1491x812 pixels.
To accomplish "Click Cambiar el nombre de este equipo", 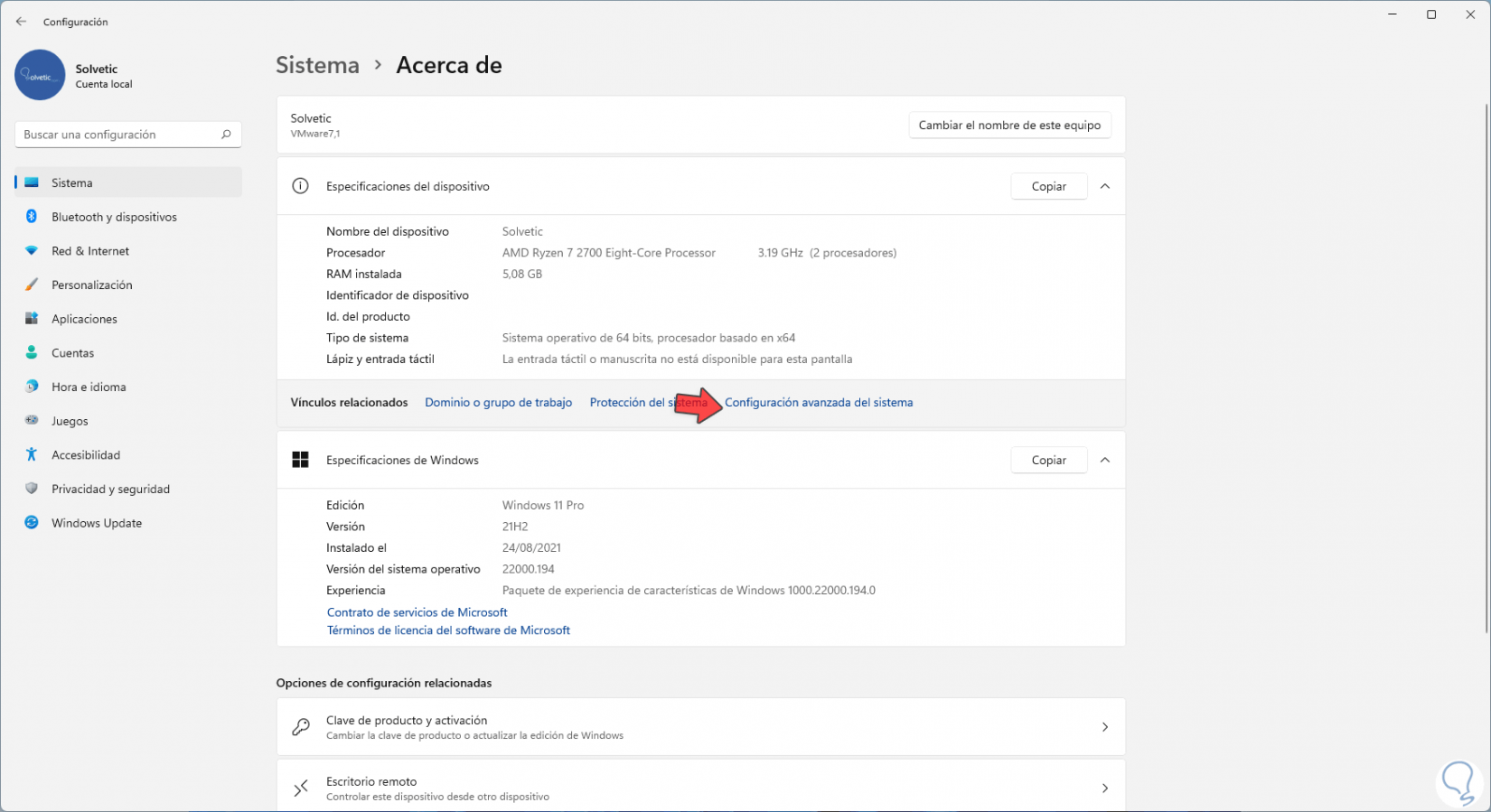I will click(1009, 126).
